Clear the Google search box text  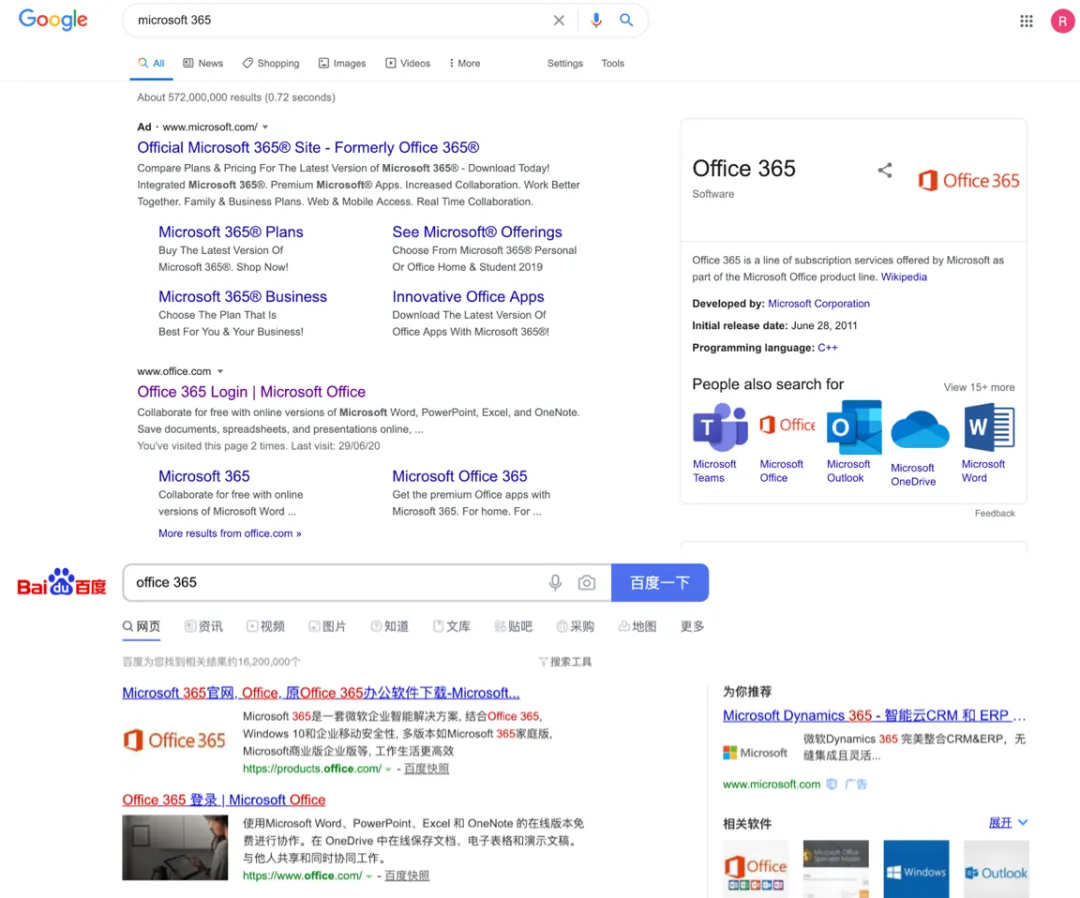tap(559, 20)
